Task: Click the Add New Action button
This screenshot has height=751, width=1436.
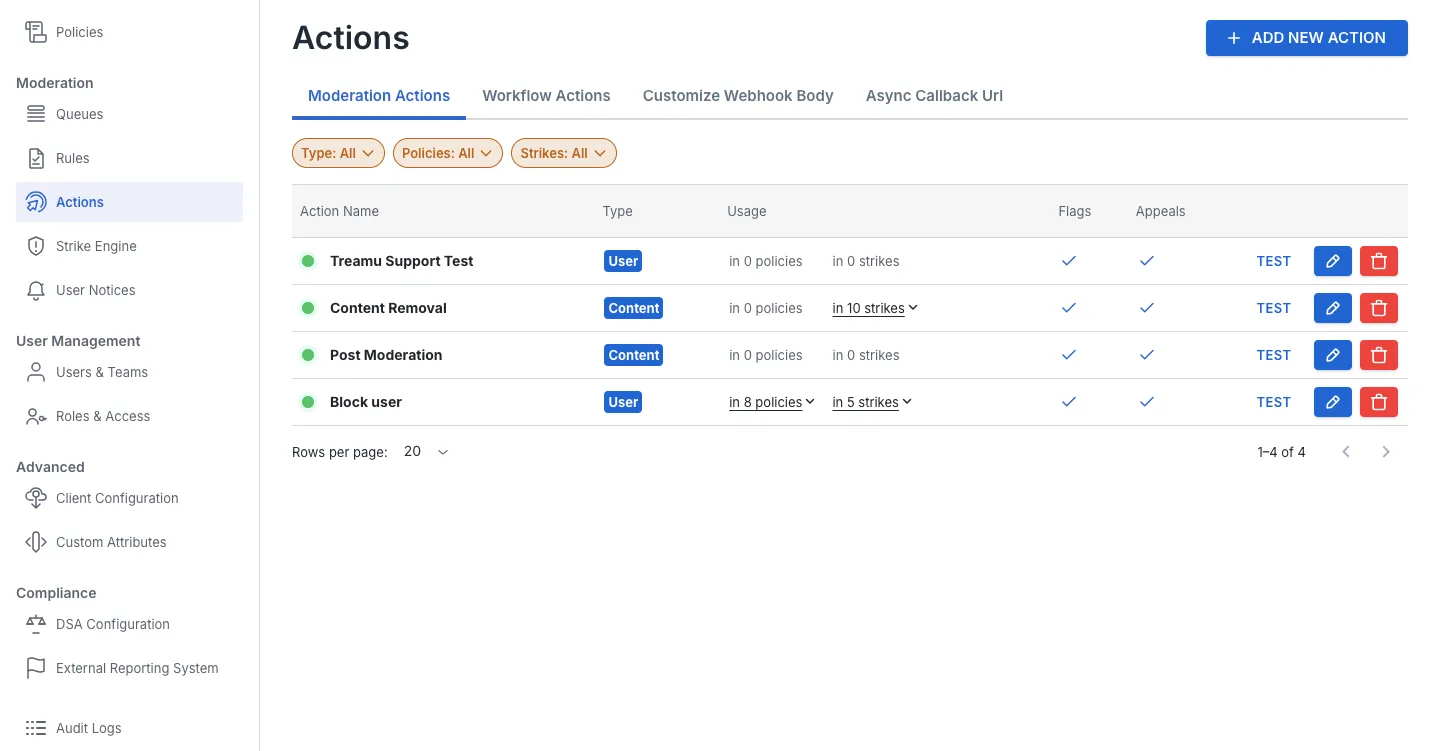Action: pyautogui.click(x=1306, y=38)
